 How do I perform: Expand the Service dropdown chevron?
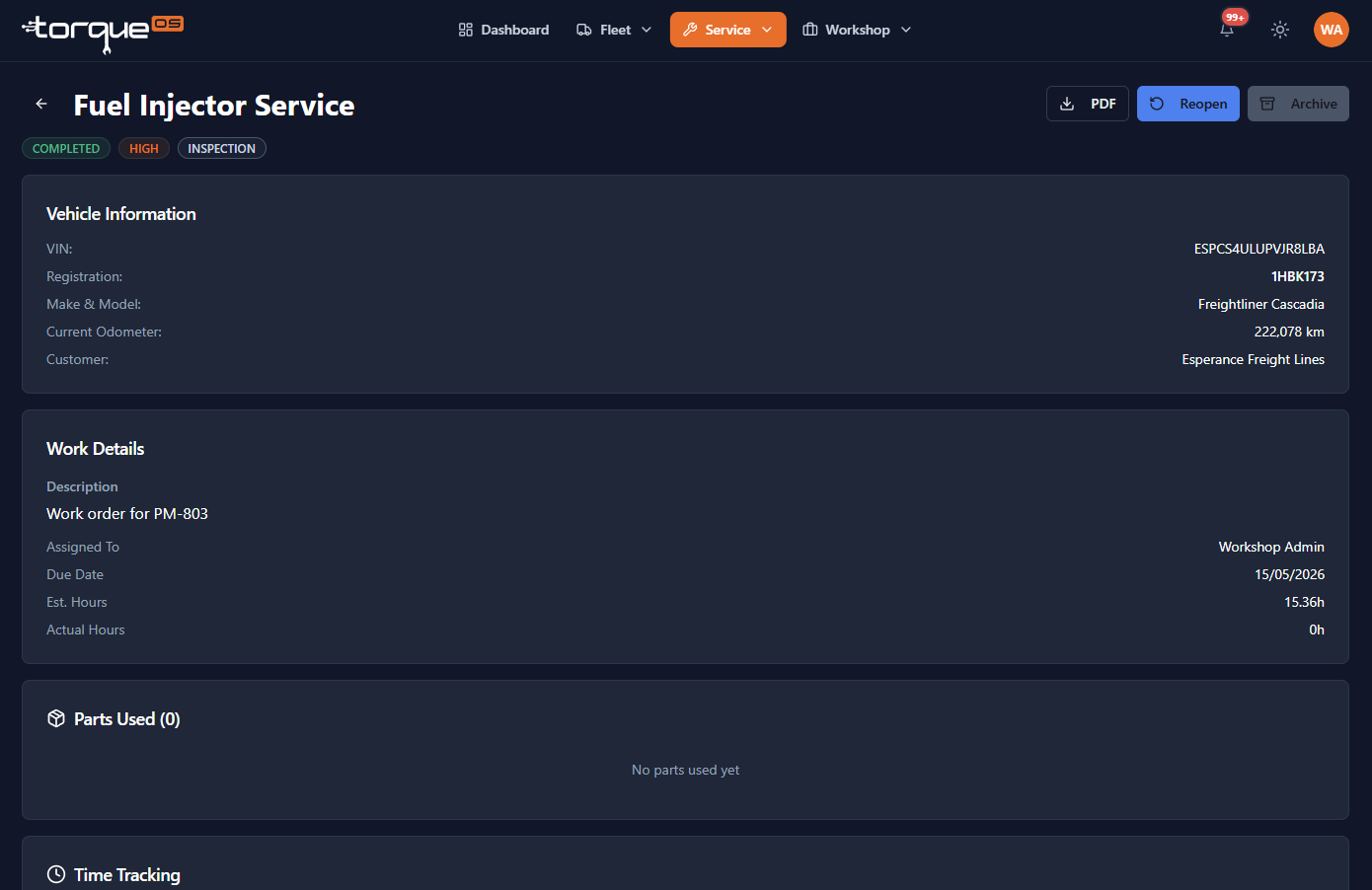(x=767, y=30)
